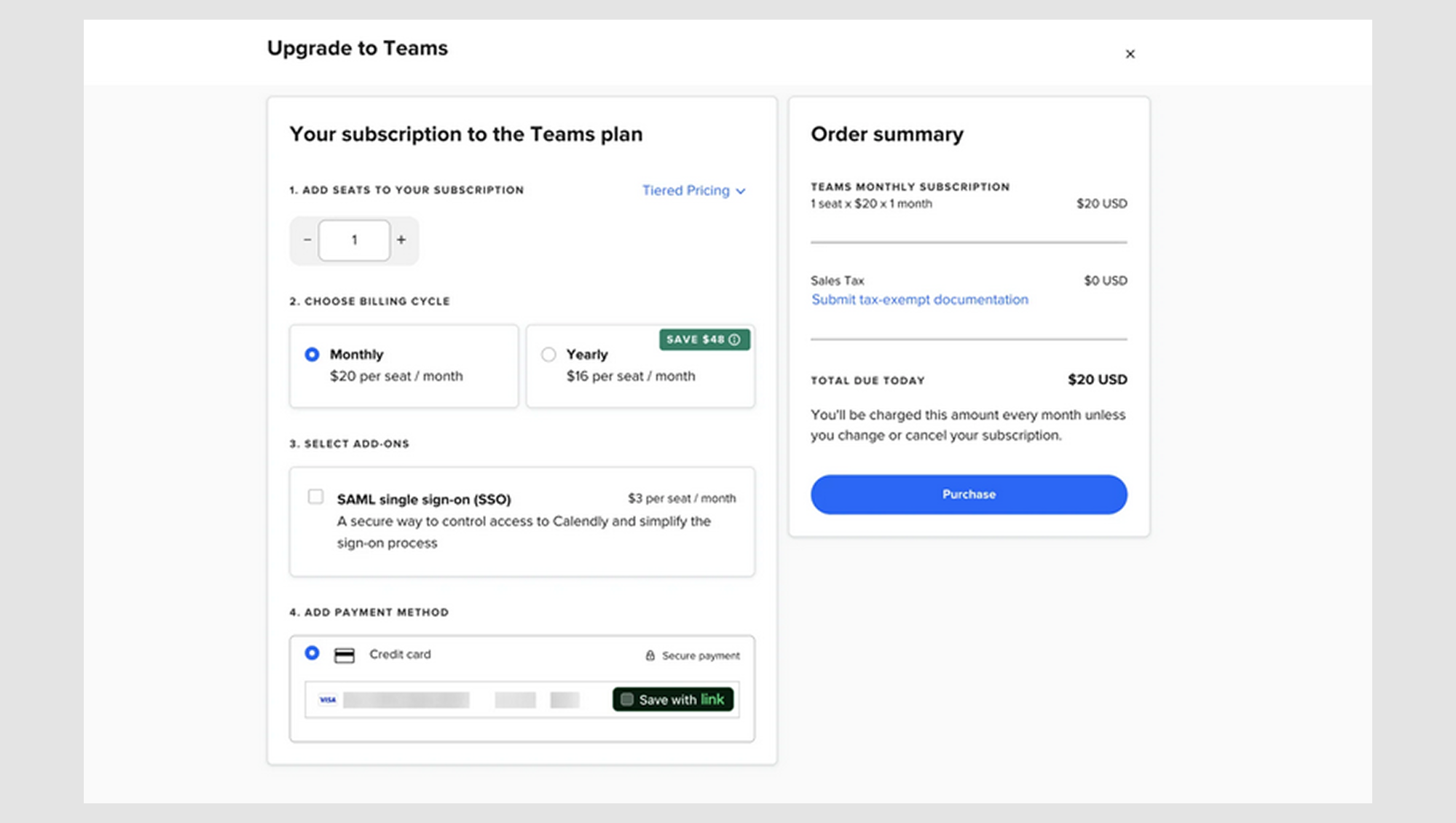Image resolution: width=1456 pixels, height=823 pixels.
Task: Click '1 seat x $20 x 1 month' text
Action: coord(871,204)
